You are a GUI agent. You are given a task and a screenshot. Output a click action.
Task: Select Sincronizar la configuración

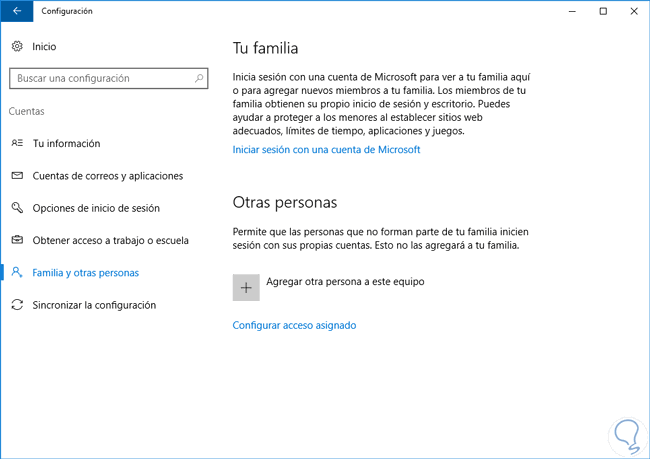coord(94,305)
